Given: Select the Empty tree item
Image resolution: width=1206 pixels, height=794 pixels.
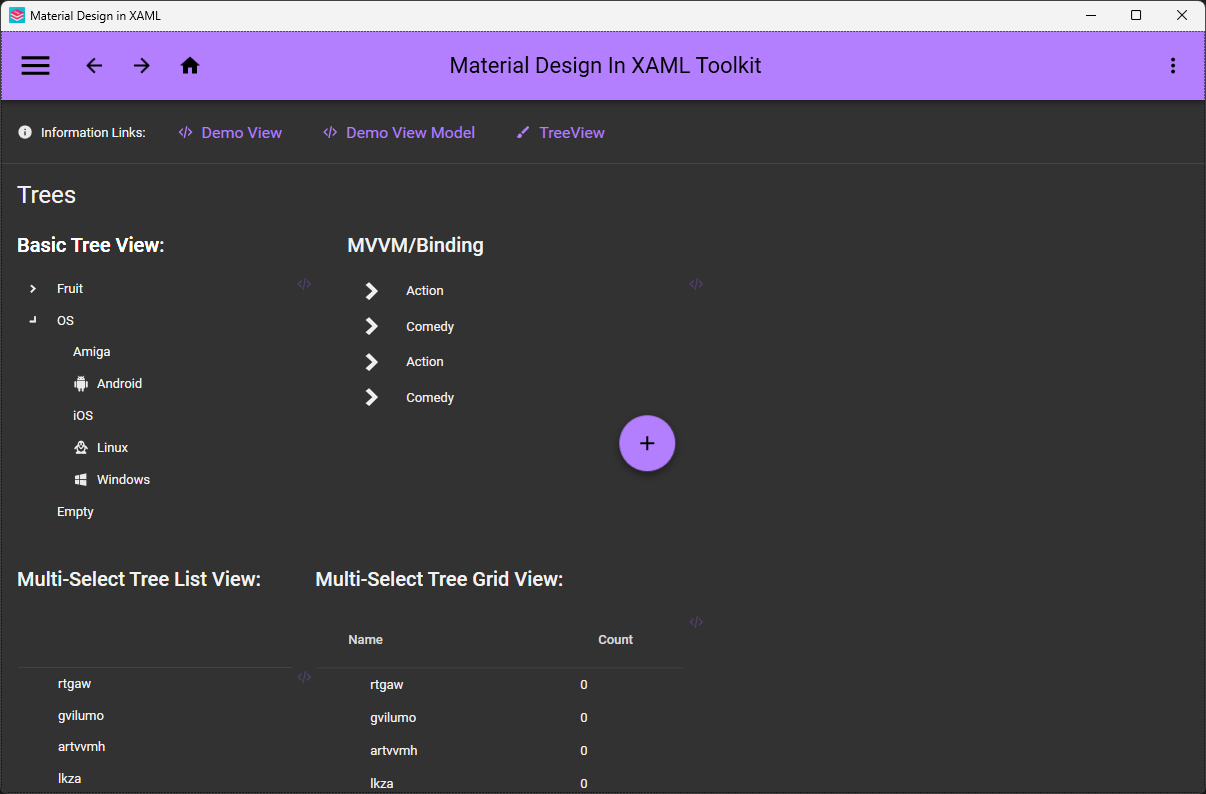Looking at the screenshot, I should tap(75, 512).
